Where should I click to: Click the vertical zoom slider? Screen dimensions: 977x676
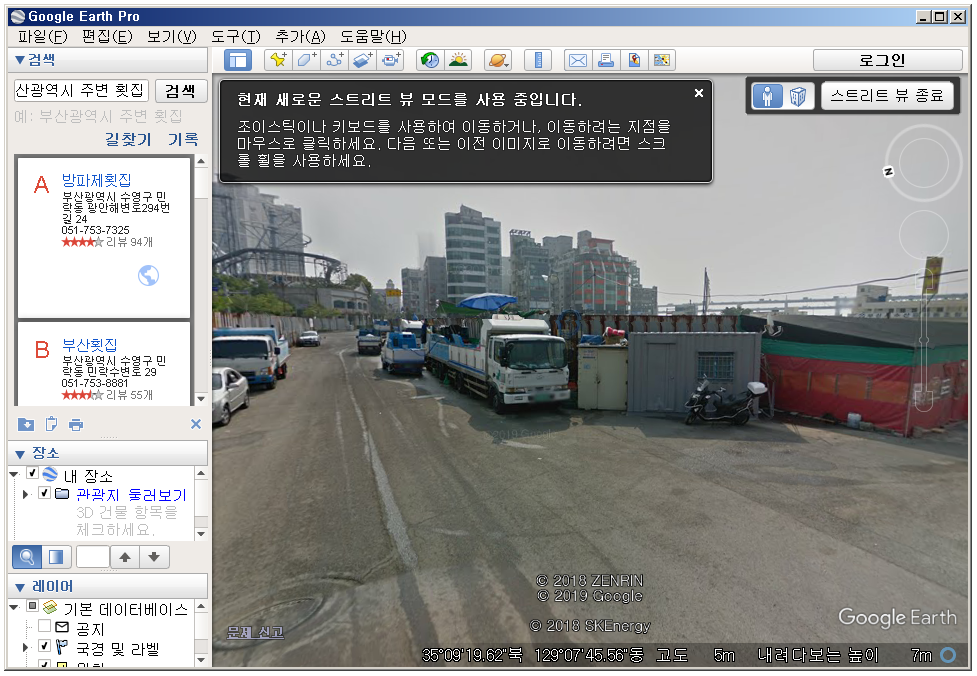coord(923,340)
